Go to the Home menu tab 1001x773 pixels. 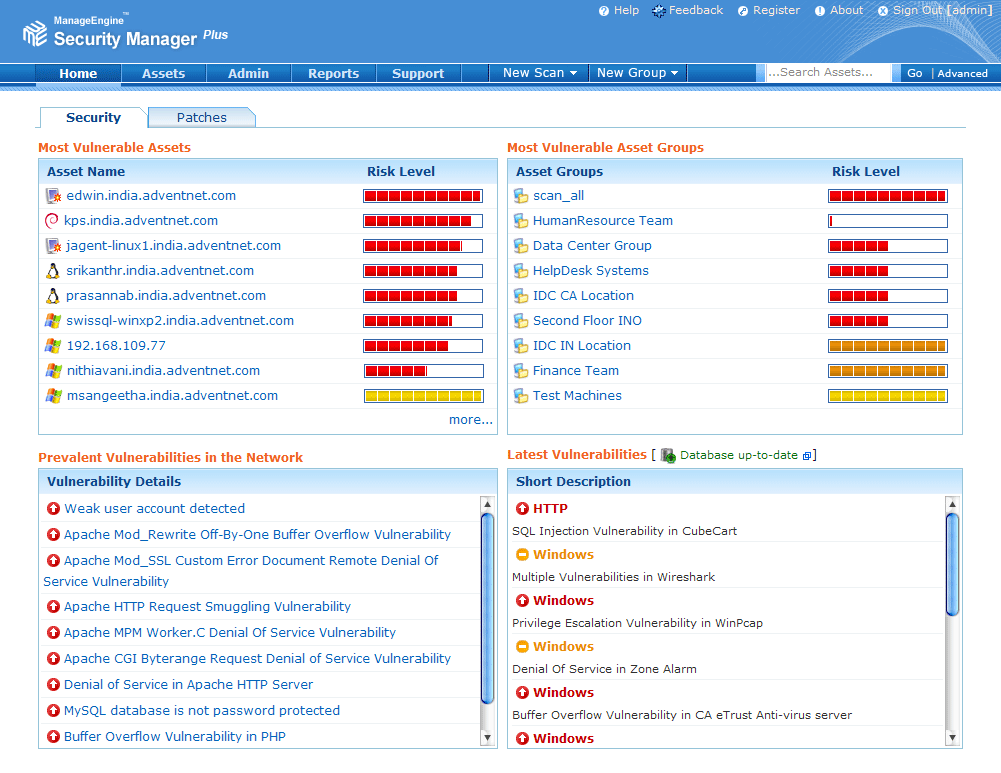78,73
